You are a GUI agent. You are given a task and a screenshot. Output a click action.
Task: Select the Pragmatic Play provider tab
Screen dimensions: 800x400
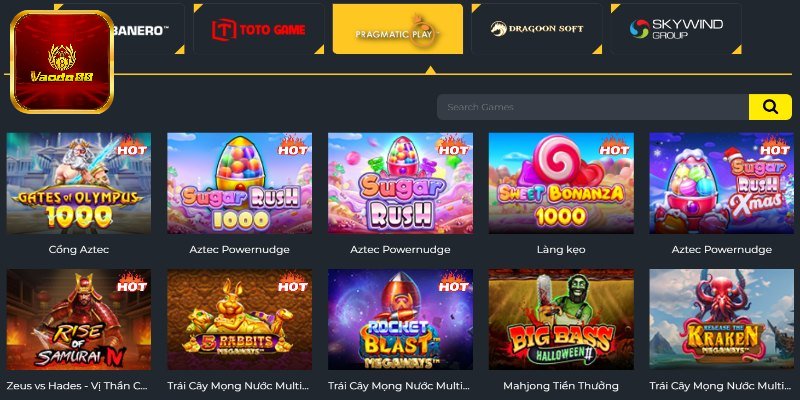click(398, 29)
